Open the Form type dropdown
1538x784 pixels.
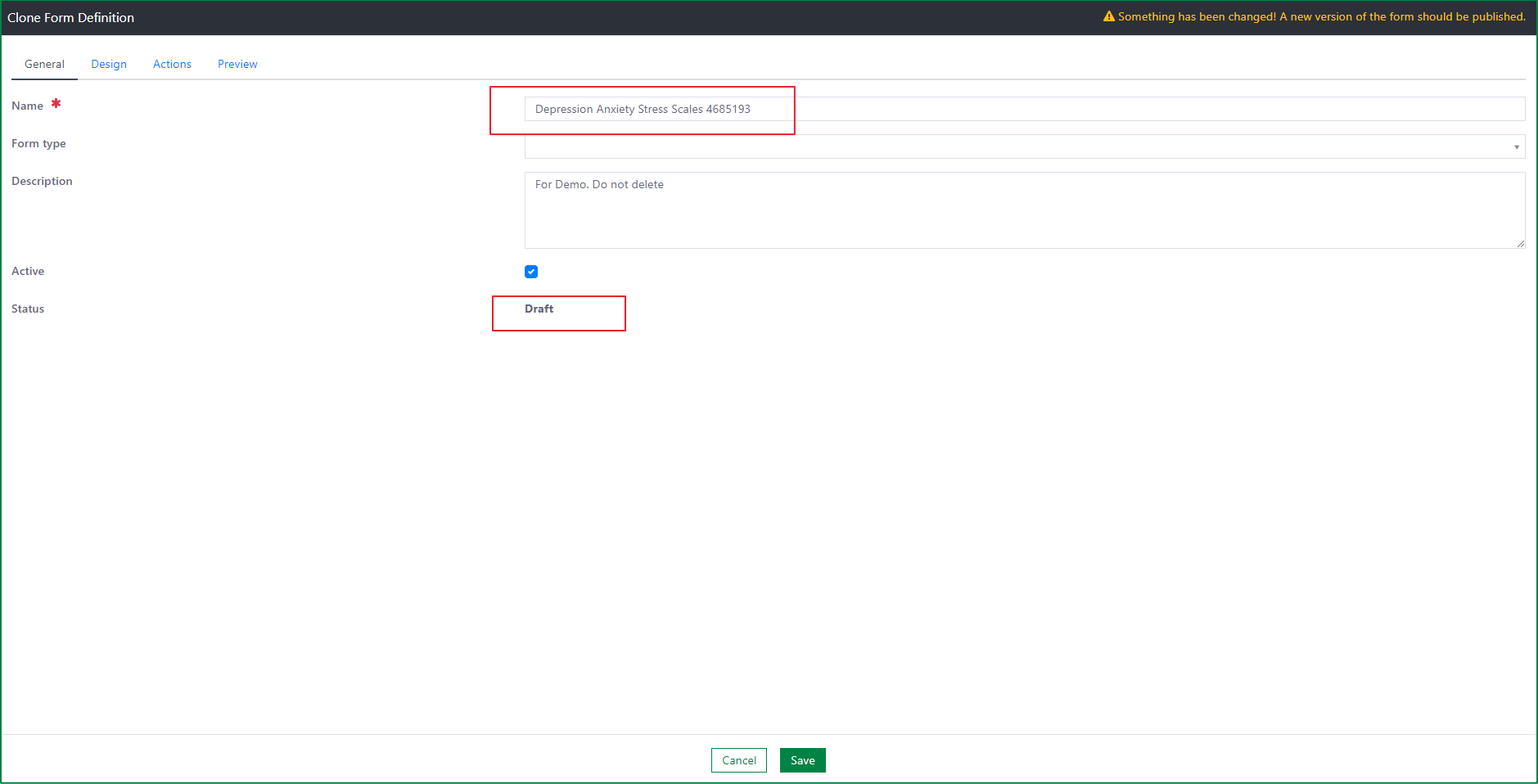pos(1025,146)
